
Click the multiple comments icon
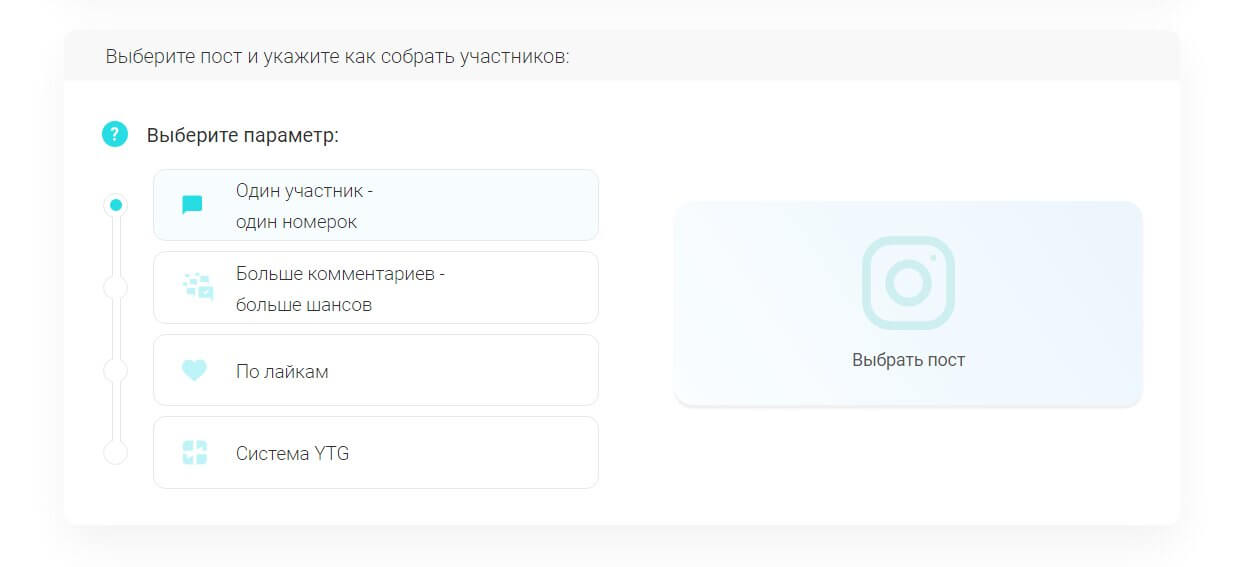(x=197, y=287)
